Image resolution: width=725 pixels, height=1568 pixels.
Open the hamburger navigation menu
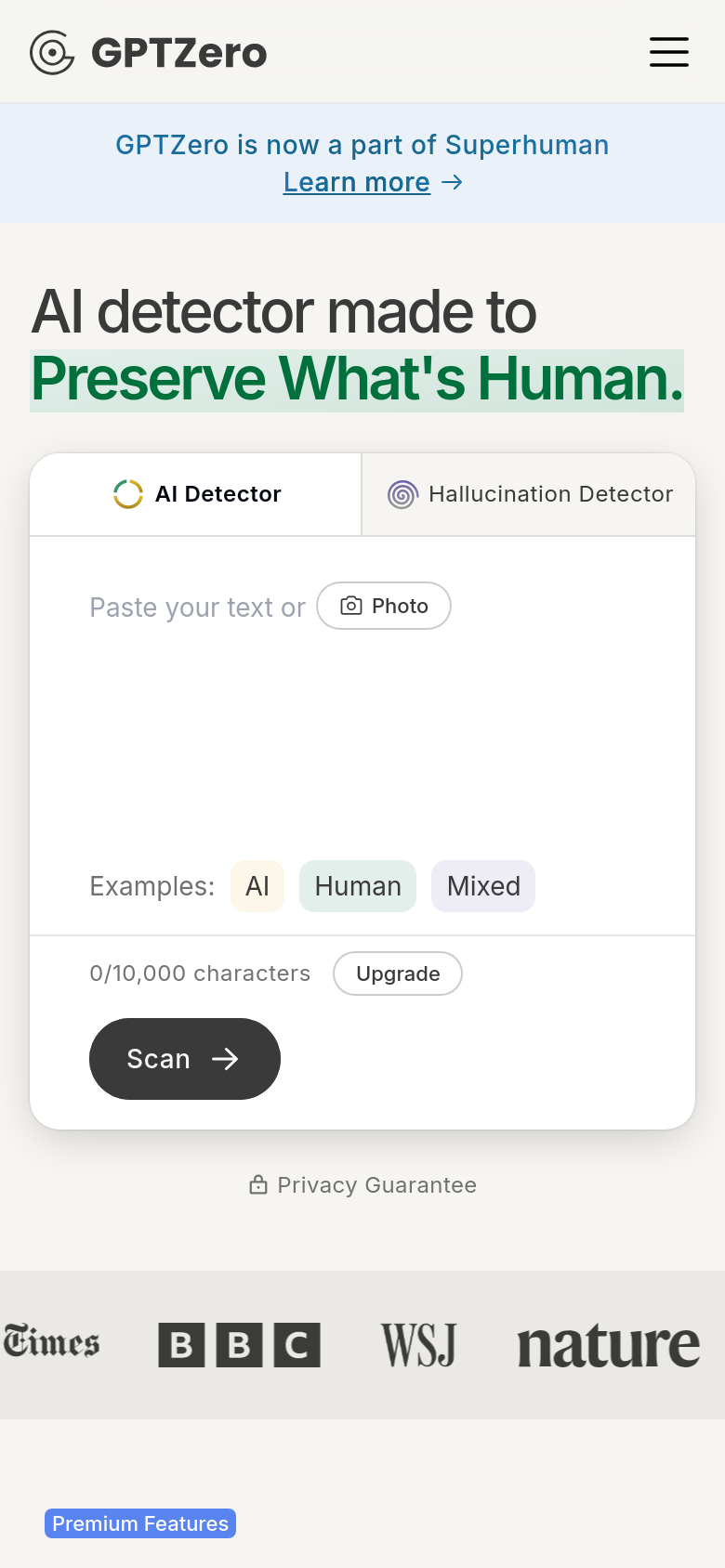[668, 52]
